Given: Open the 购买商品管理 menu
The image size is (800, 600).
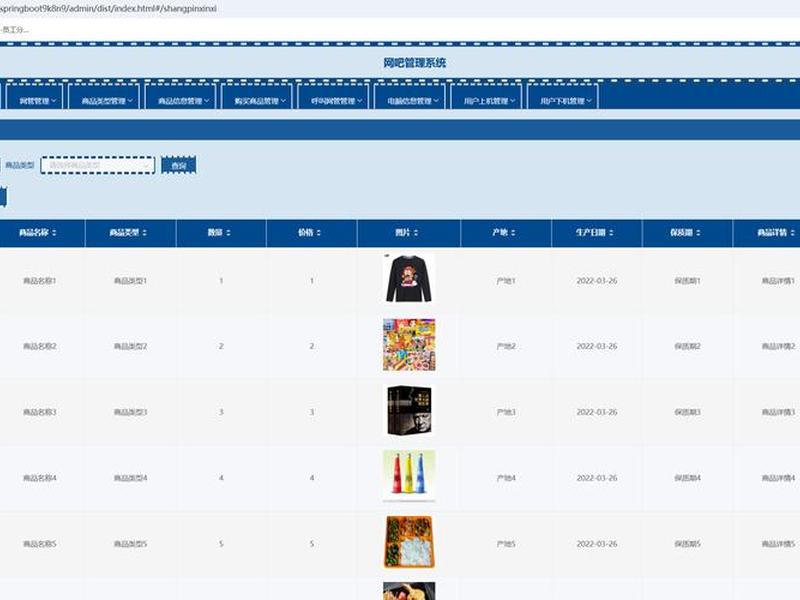Looking at the screenshot, I should (x=257, y=97).
